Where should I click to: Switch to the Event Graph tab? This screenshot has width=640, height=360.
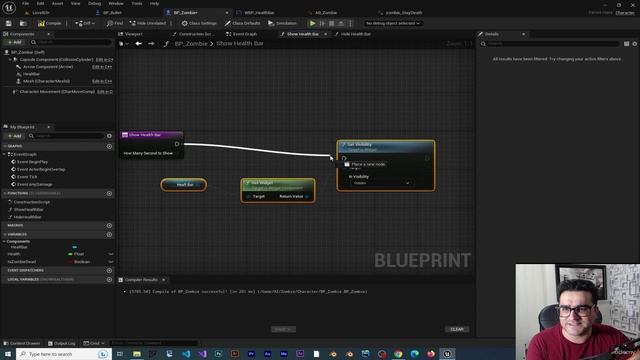pos(244,34)
